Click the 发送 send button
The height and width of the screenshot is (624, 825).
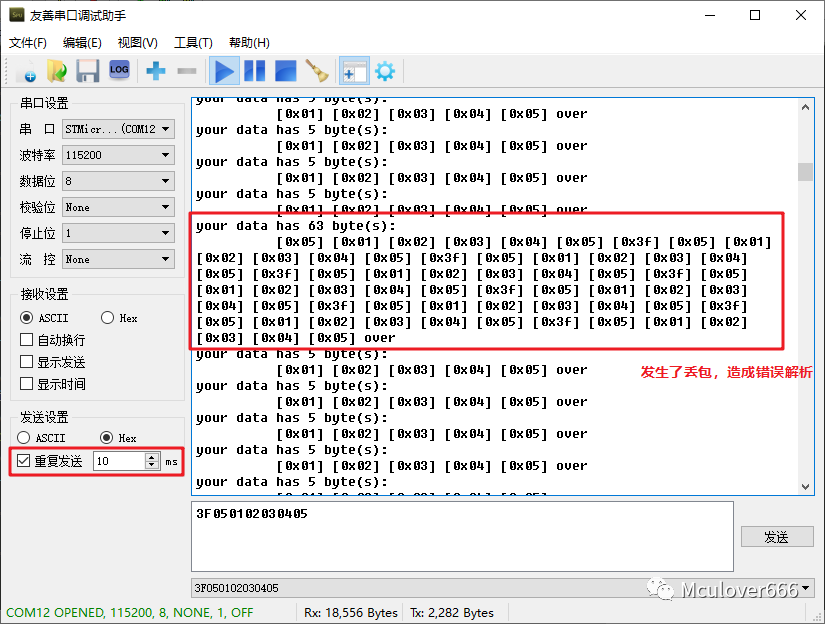click(777, 537)
